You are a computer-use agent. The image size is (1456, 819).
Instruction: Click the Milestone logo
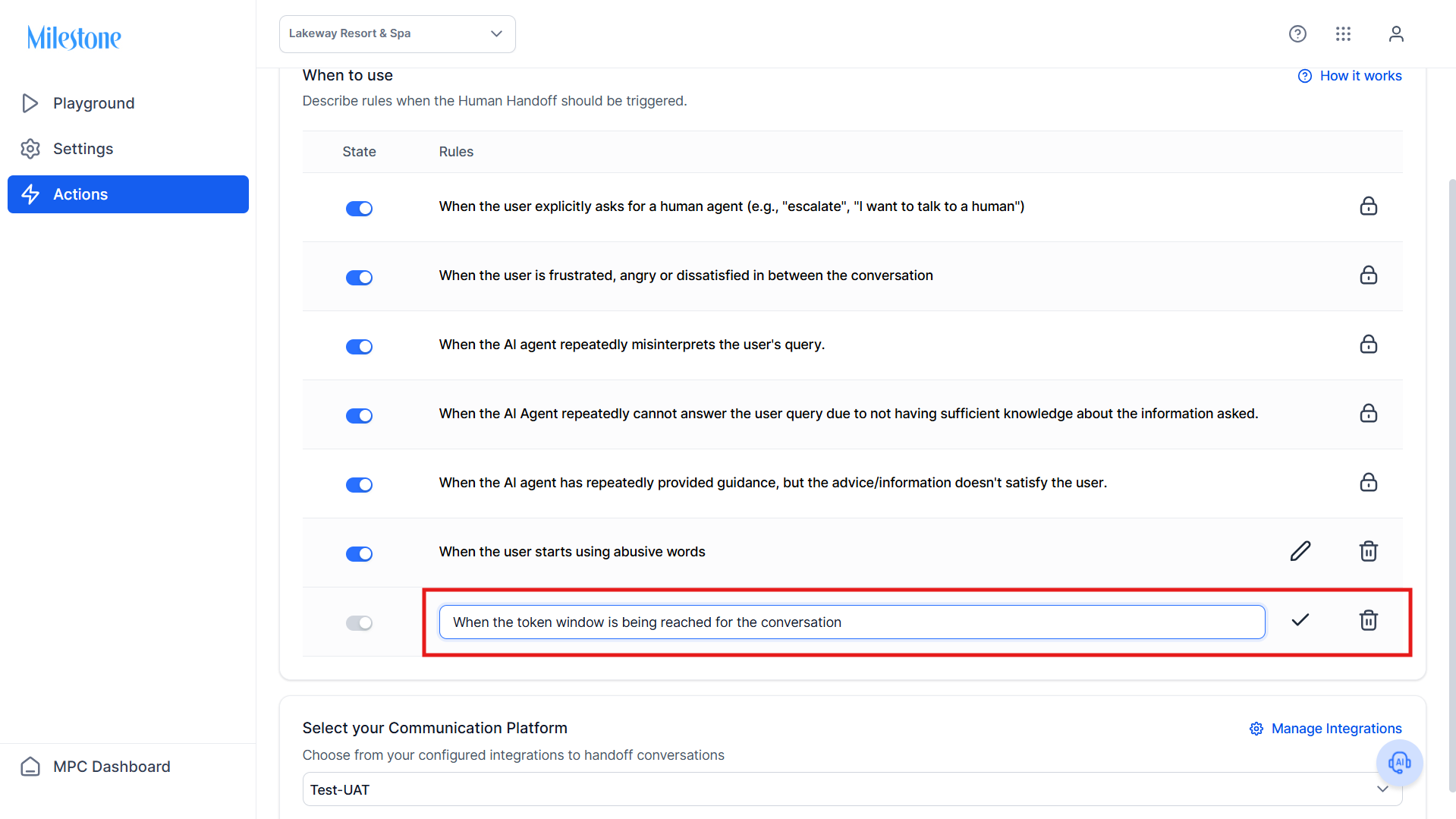74,37
